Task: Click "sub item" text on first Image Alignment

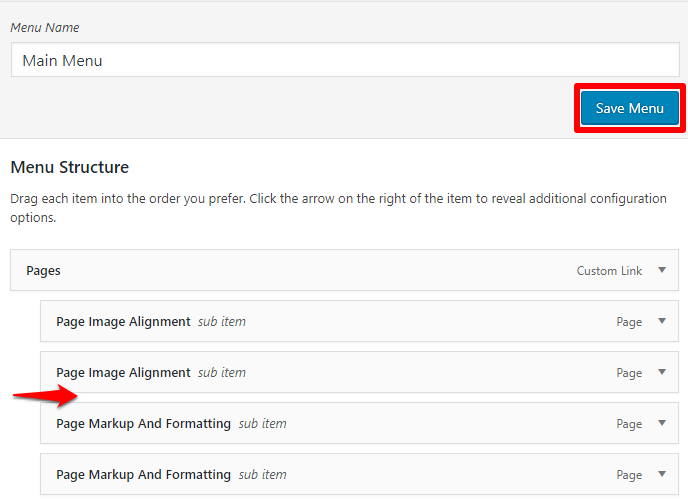Action: (x=222, y=322)
